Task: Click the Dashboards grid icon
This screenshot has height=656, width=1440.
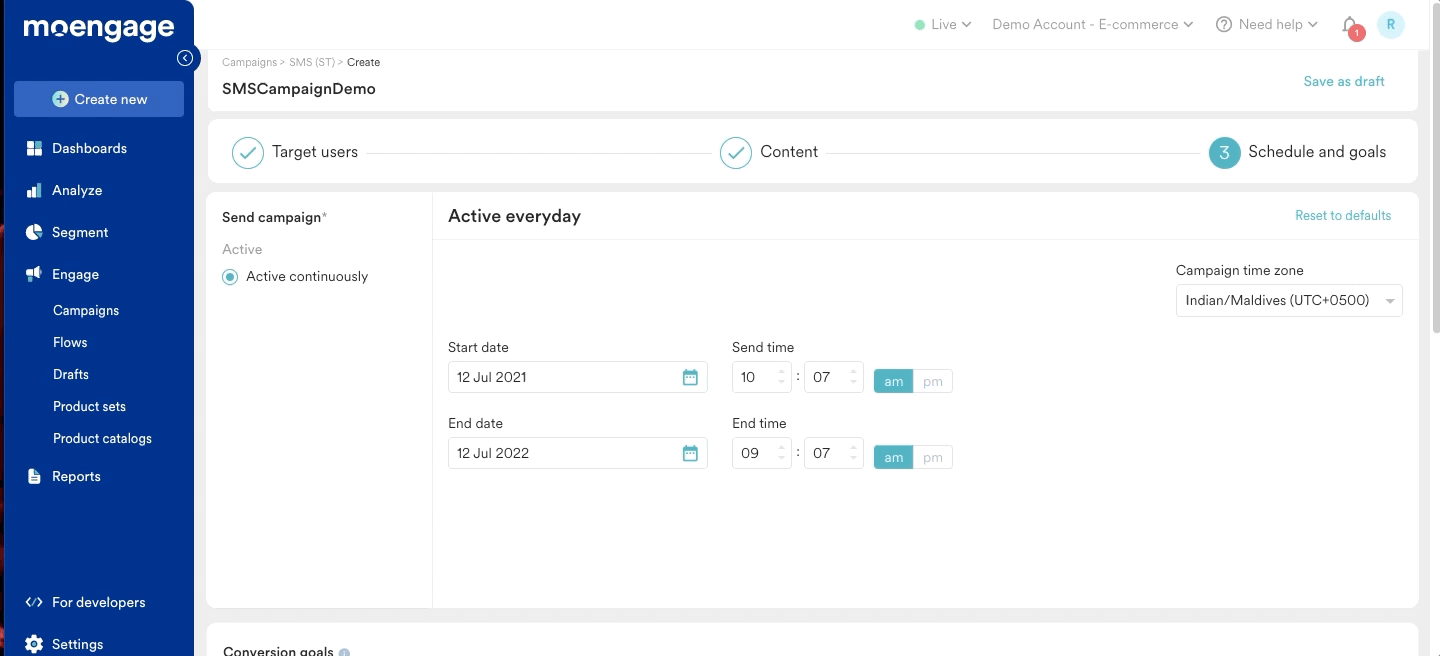Action: pos(34,148)
